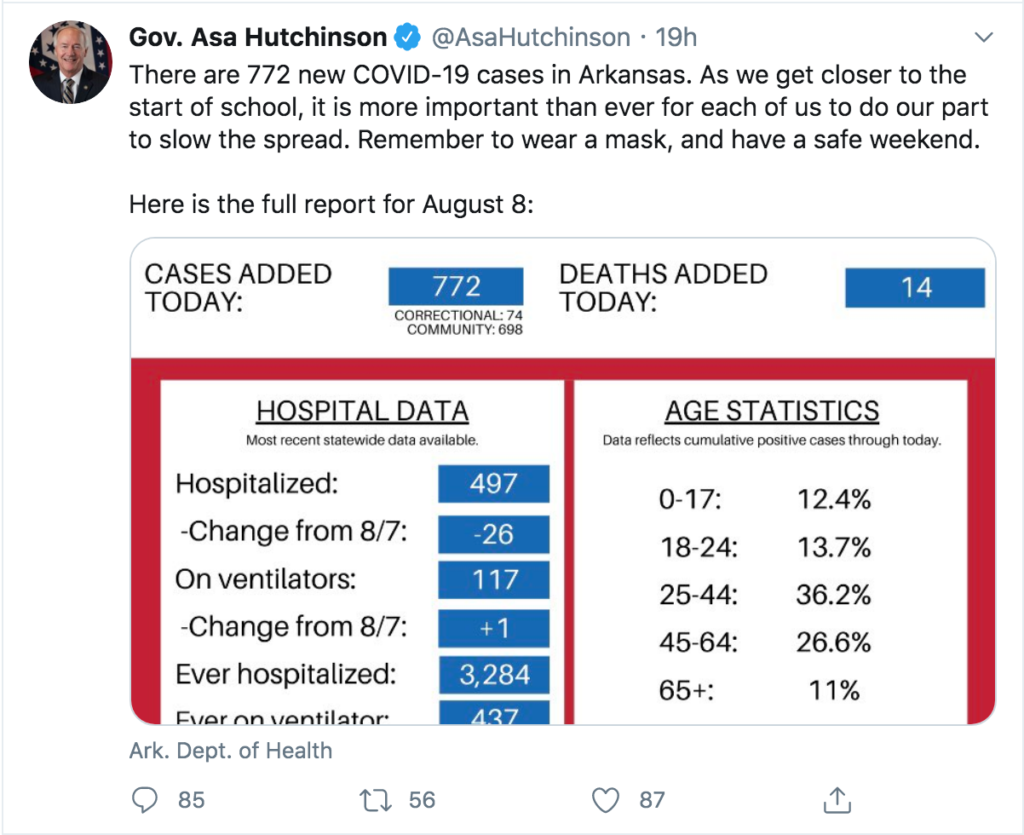Click the blue verified badge
Image resolution: width=1024 pixels, height=835 pixels.
pos(406,38)
